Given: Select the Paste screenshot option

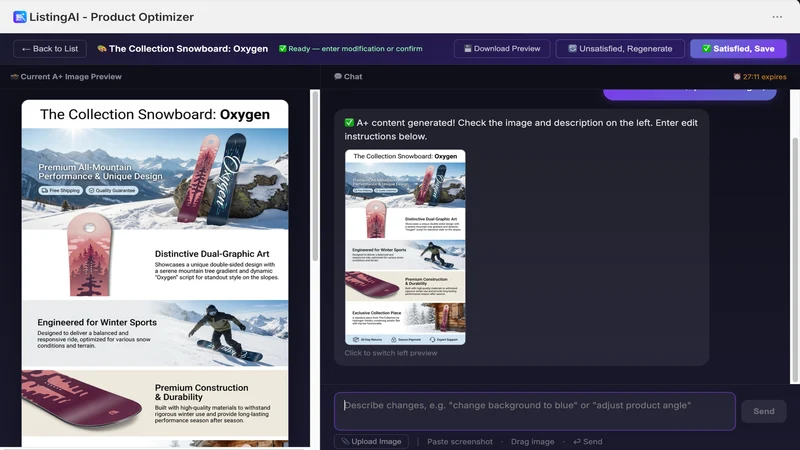Looking at the screenshot, I should tap(460, 442).
